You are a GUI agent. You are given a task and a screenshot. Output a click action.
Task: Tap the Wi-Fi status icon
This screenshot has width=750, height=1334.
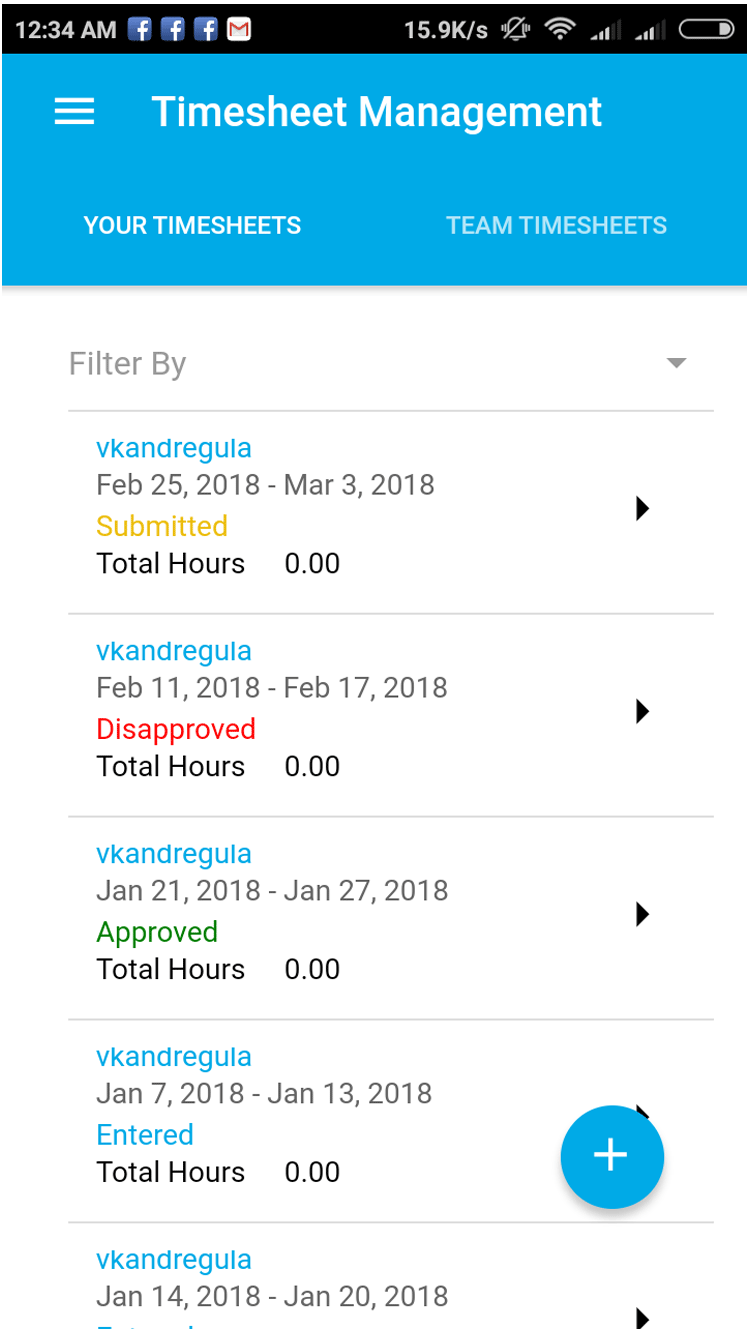click(x=560, y=30)
